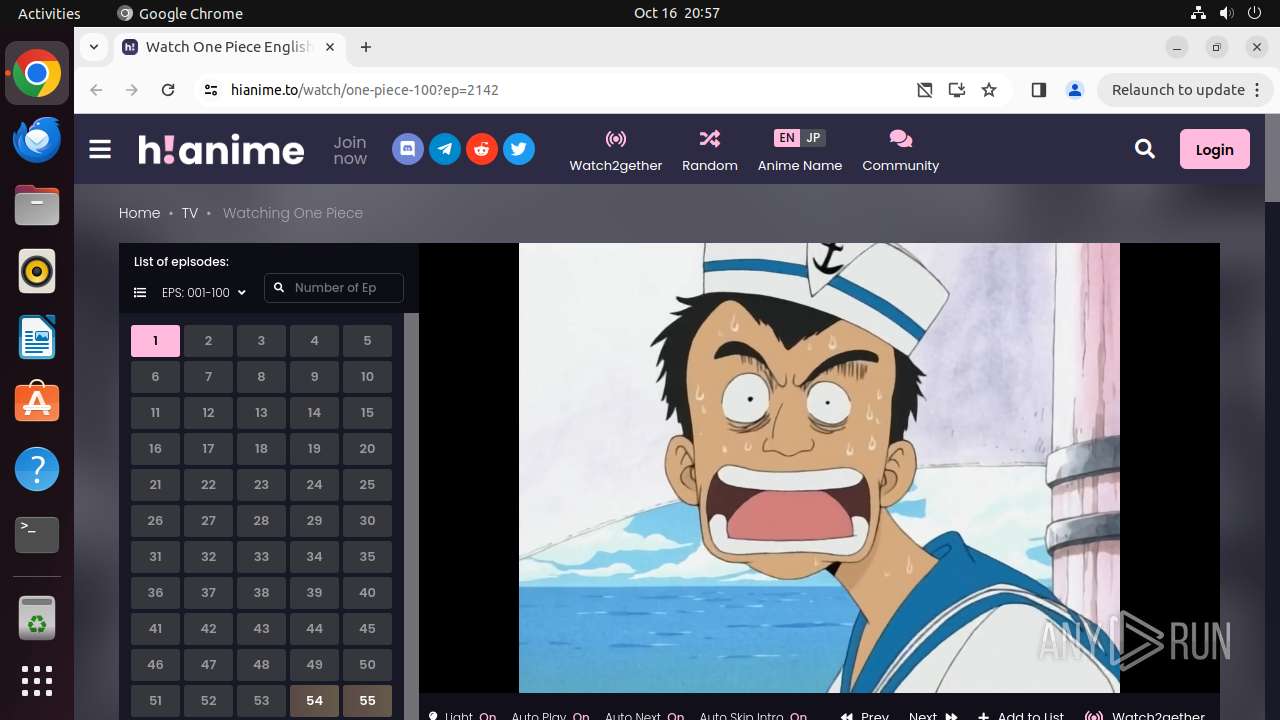This screenshot has height=720, width=1280.
Task: Open the Trash from the dock
Action: click(x=37, y=618)
